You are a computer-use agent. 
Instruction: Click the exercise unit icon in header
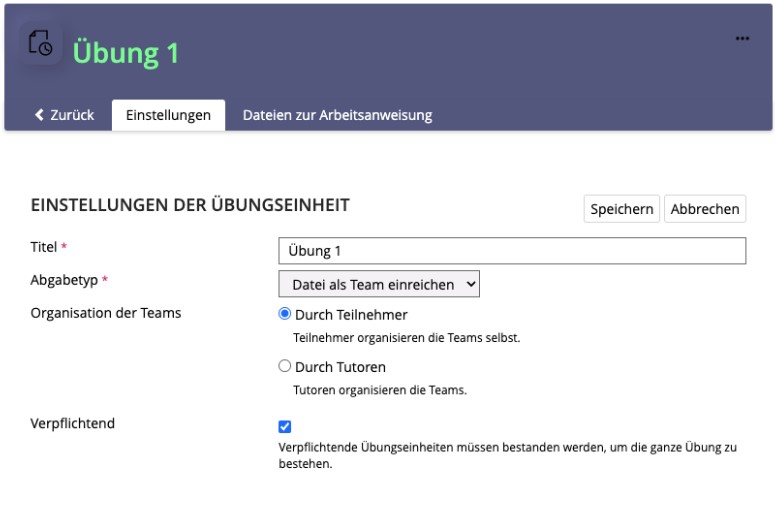pos(41,46)
